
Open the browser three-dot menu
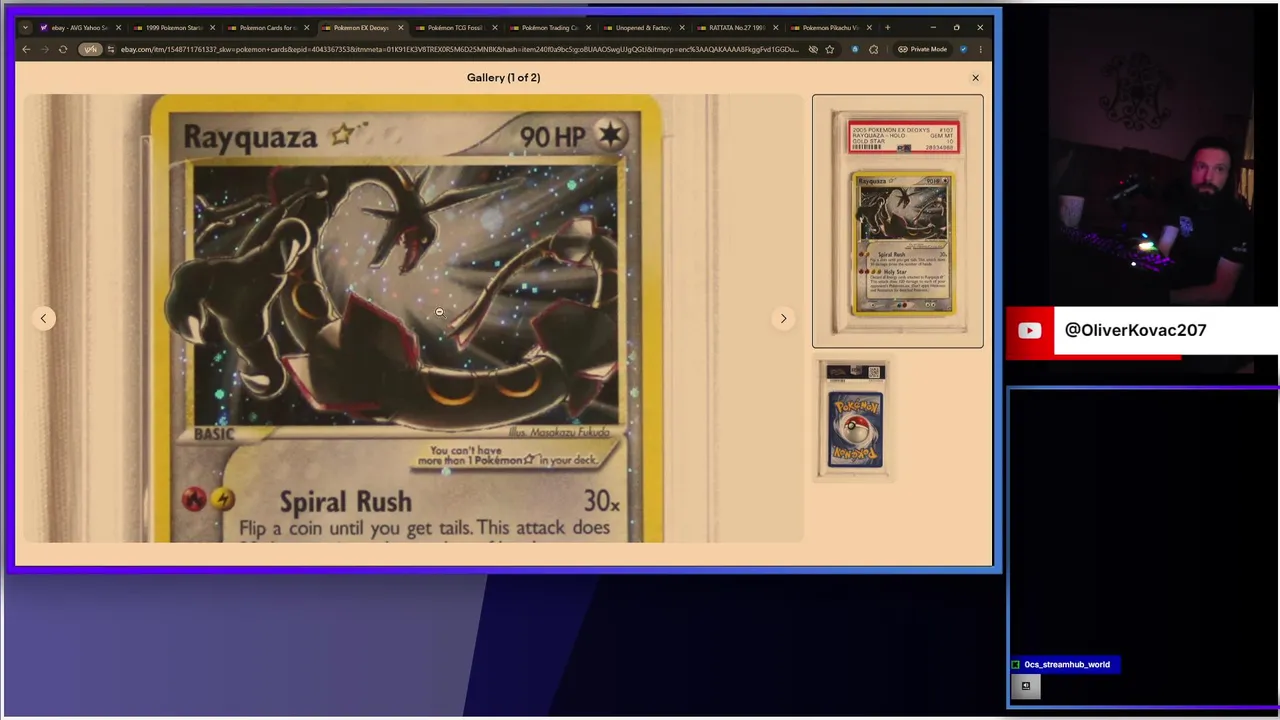pyautogui.click(x=981, y=49)
